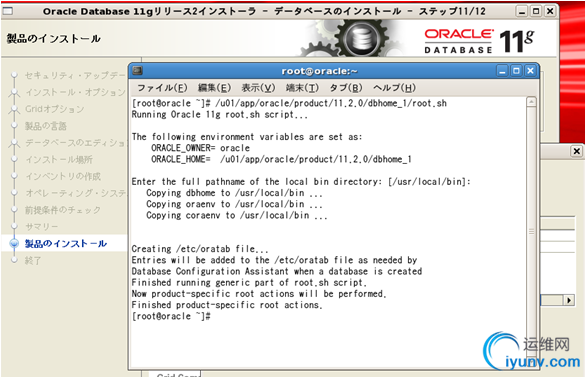Viewport: 586px width, 378px height.
Task: Minimize the Oracle installer window
Action: [522, 11]
